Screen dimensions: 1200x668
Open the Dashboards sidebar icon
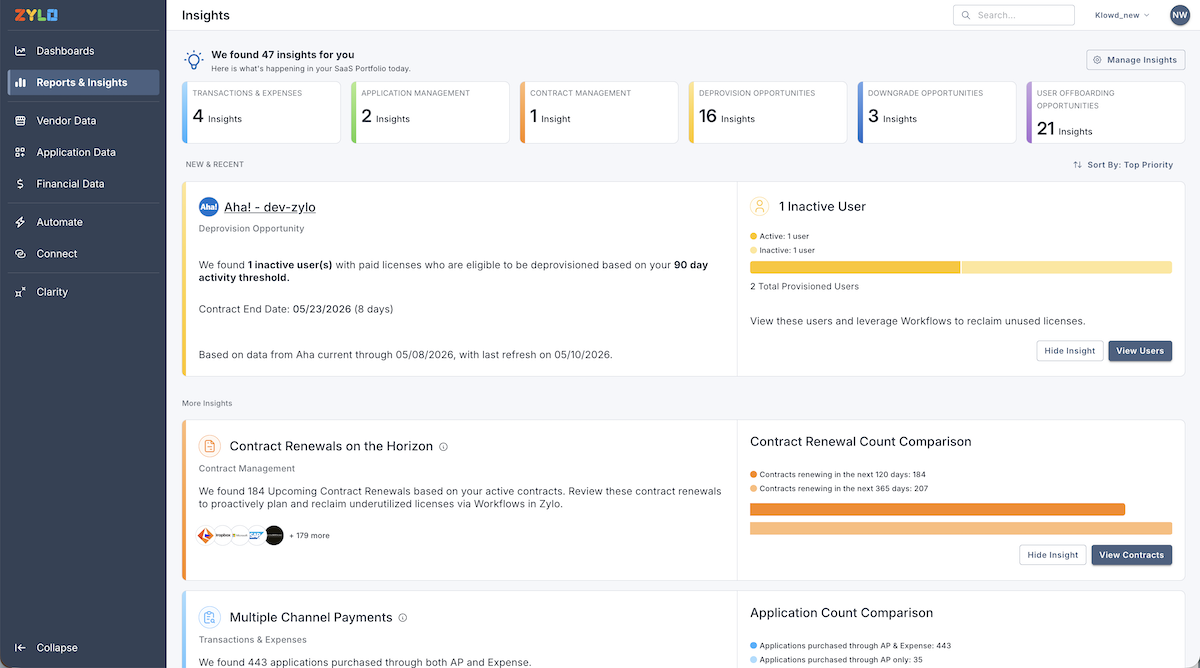(x=20, y=51)
